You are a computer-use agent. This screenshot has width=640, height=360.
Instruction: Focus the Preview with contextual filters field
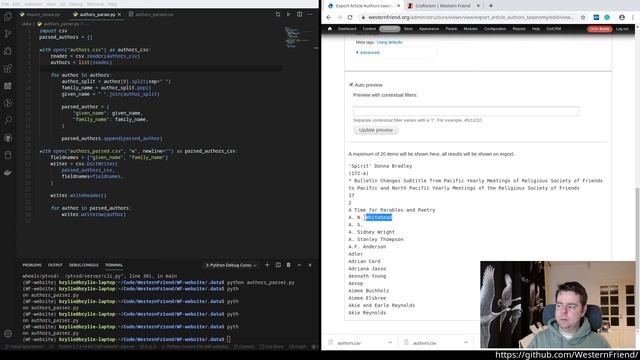(466, 111)
